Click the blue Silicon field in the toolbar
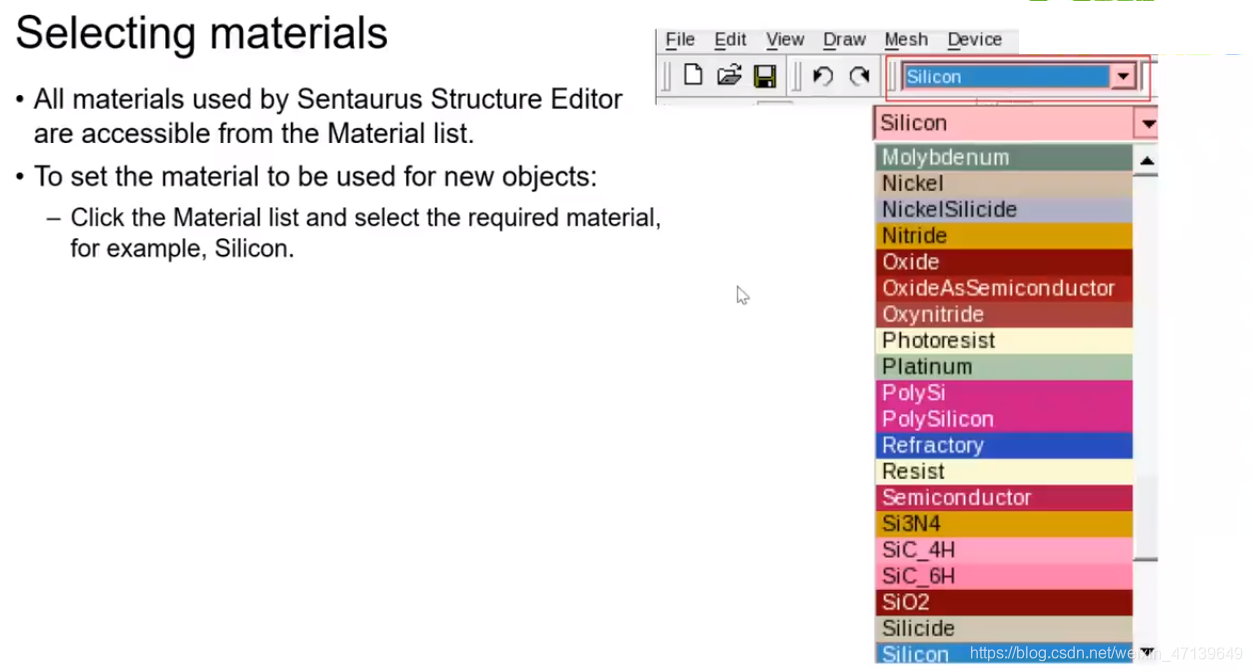Image resolution: width=1252 pixels, height=672 pixels. pyautogui.click(x=1006, y=77)
